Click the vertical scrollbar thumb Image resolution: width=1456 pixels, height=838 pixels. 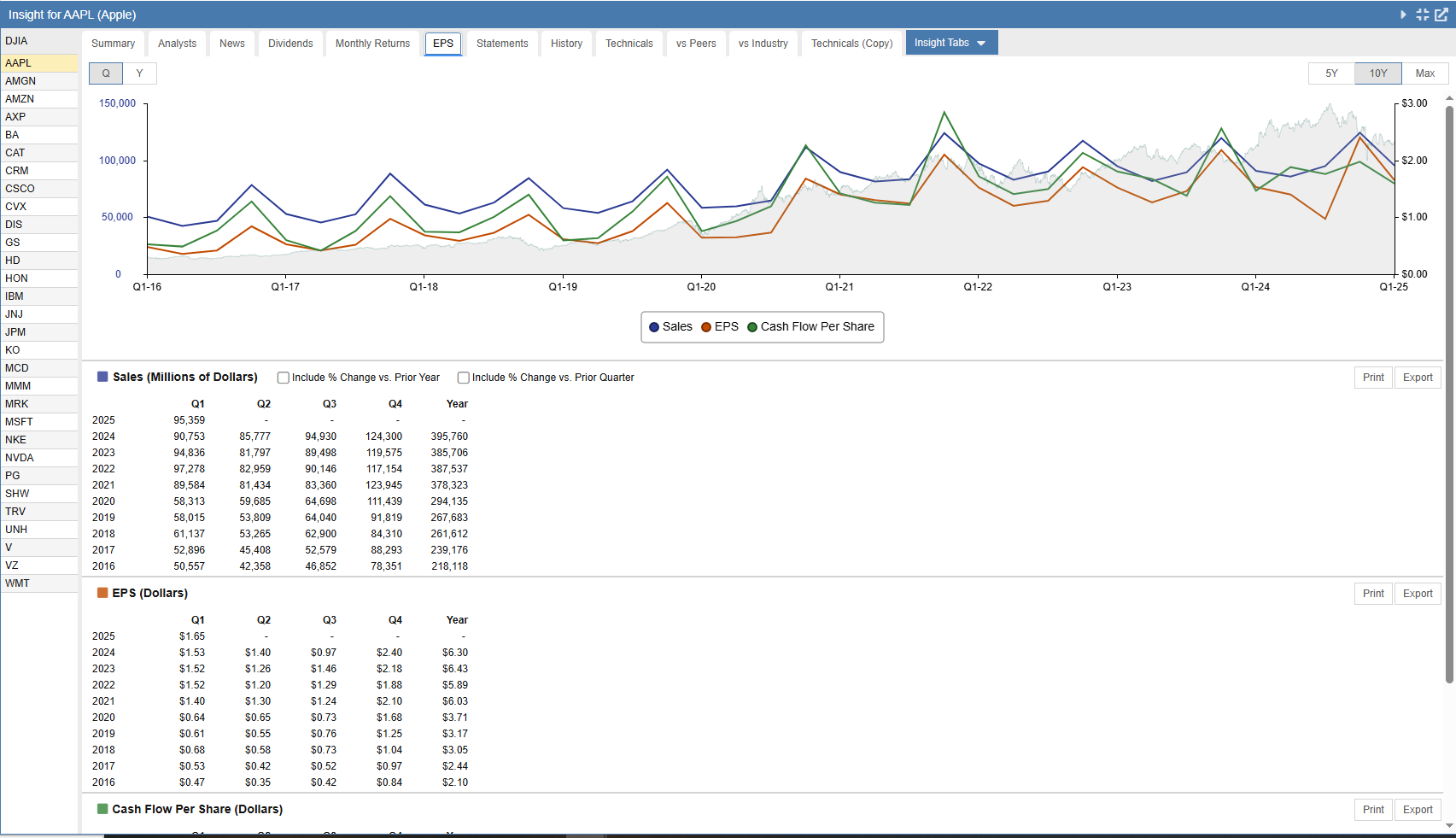(1449, 393)
